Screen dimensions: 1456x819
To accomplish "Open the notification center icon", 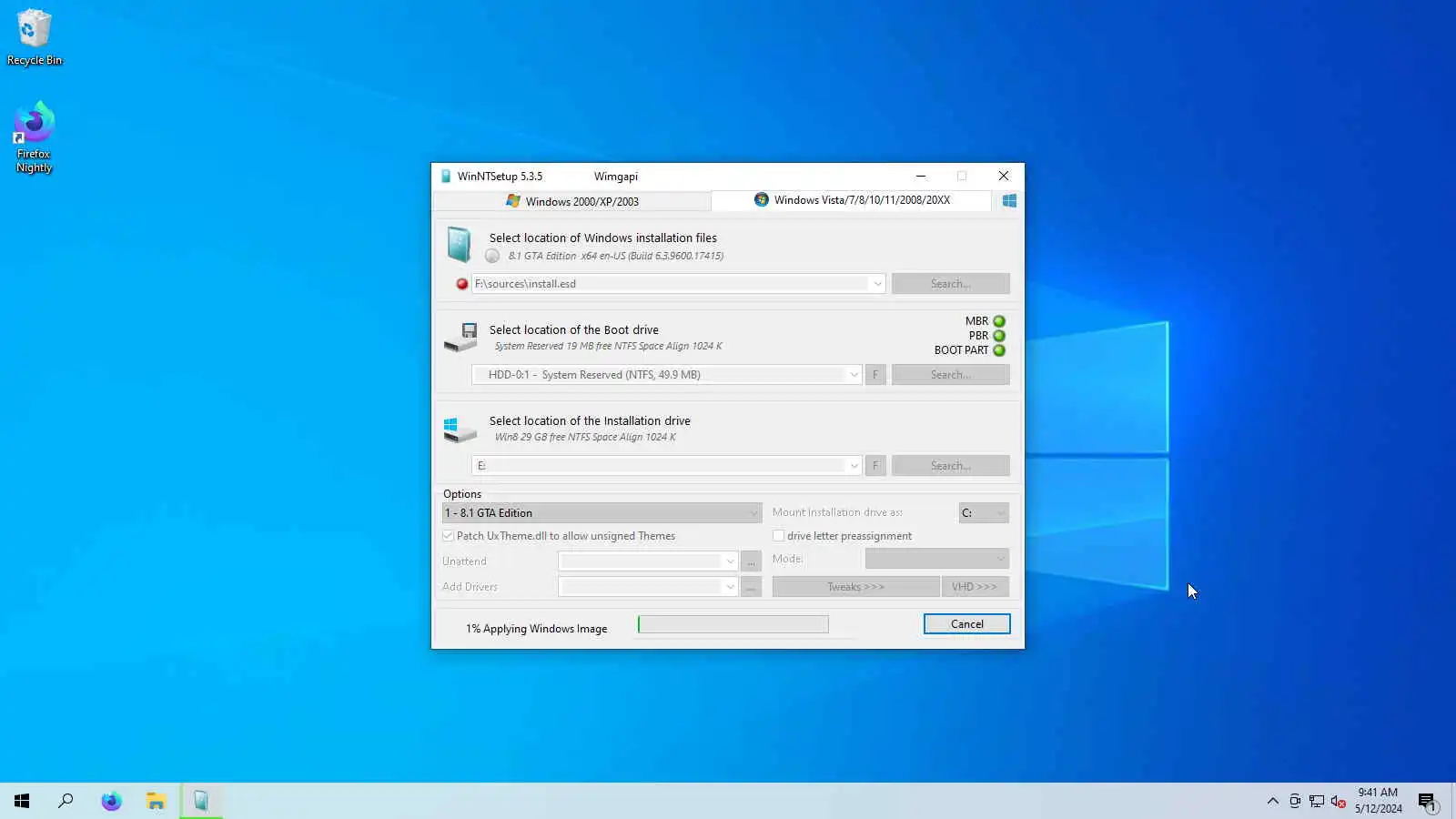I will (x=1427, y=801).
